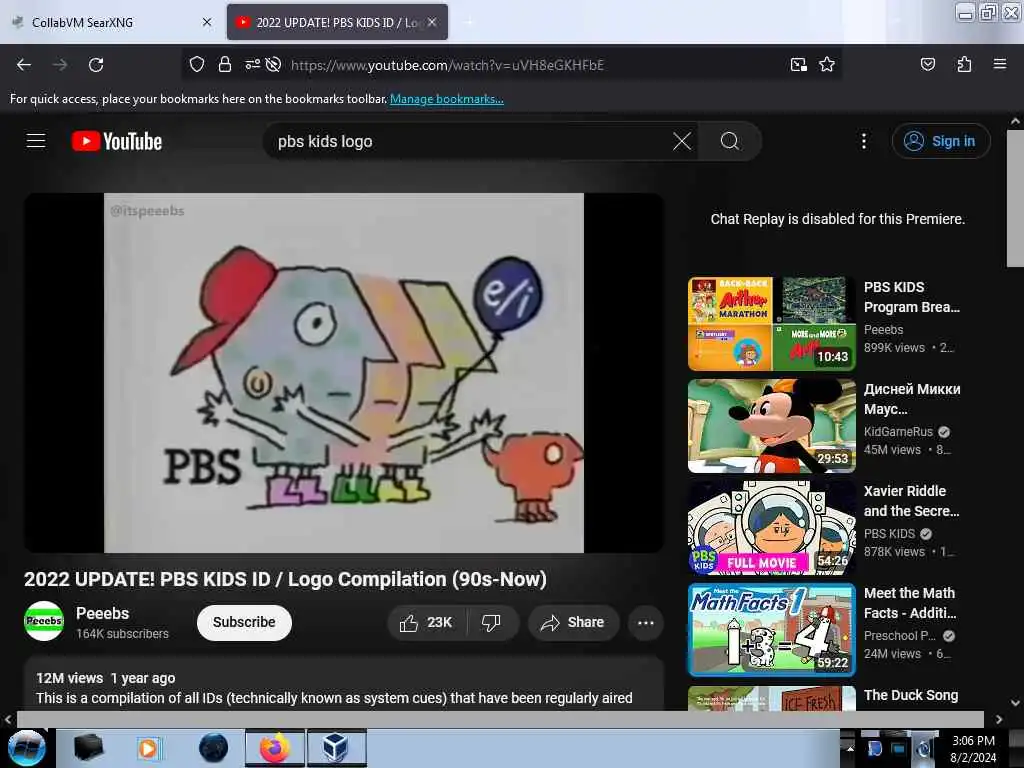
Task: Click the video title 2022 UPDATE! PBS KIDS ID
Action: pyautogui.click(x=285, y=579)
